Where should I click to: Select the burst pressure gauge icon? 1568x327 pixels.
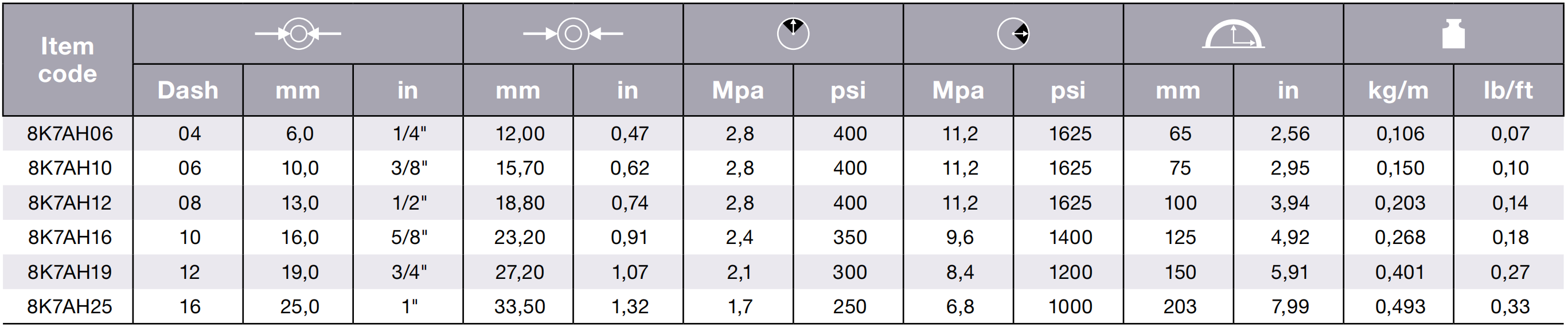[x=1013, y=33]
